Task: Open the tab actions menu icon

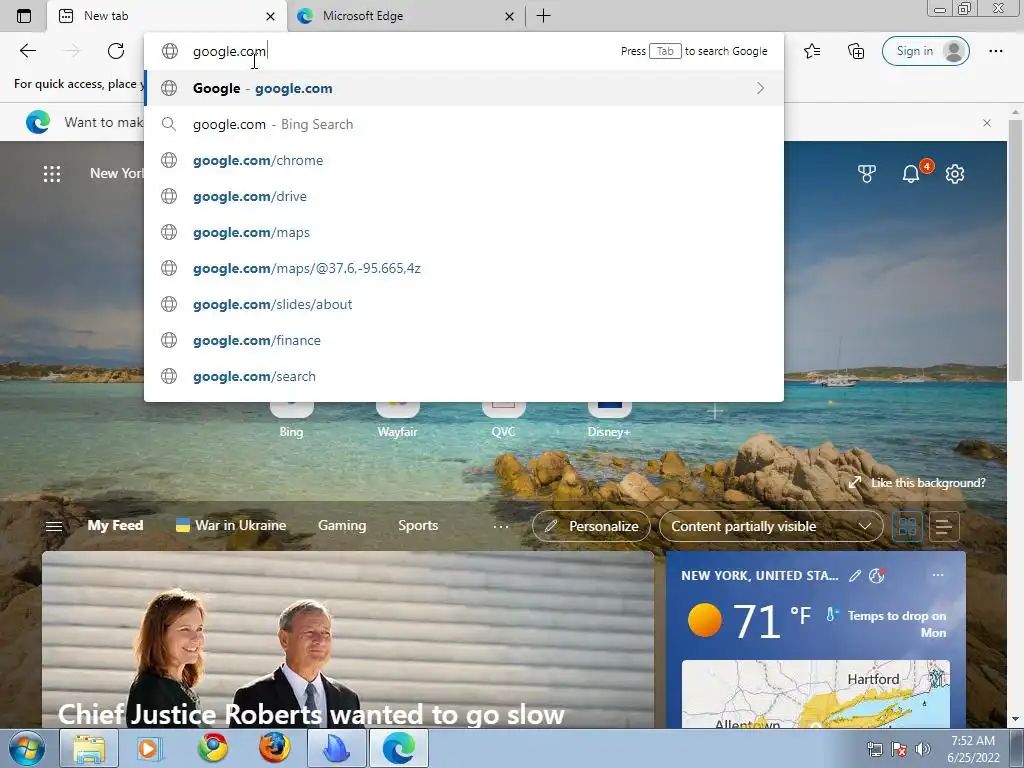Action: 24,16
